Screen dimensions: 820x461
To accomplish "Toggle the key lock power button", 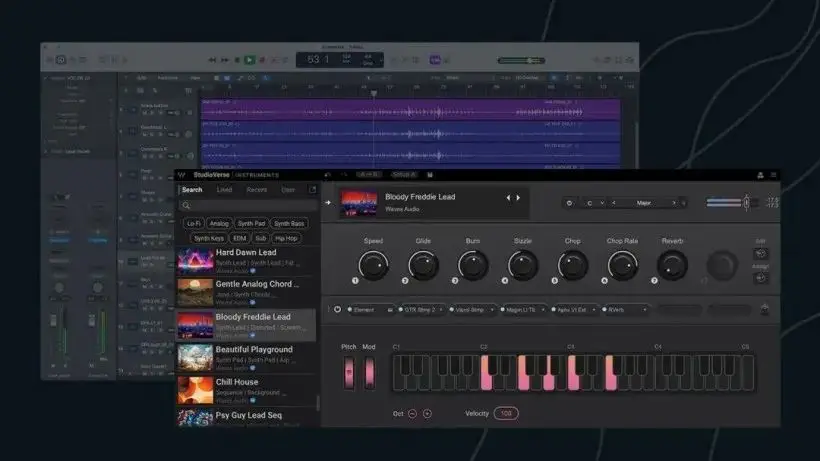I will (x=569, y=203).
